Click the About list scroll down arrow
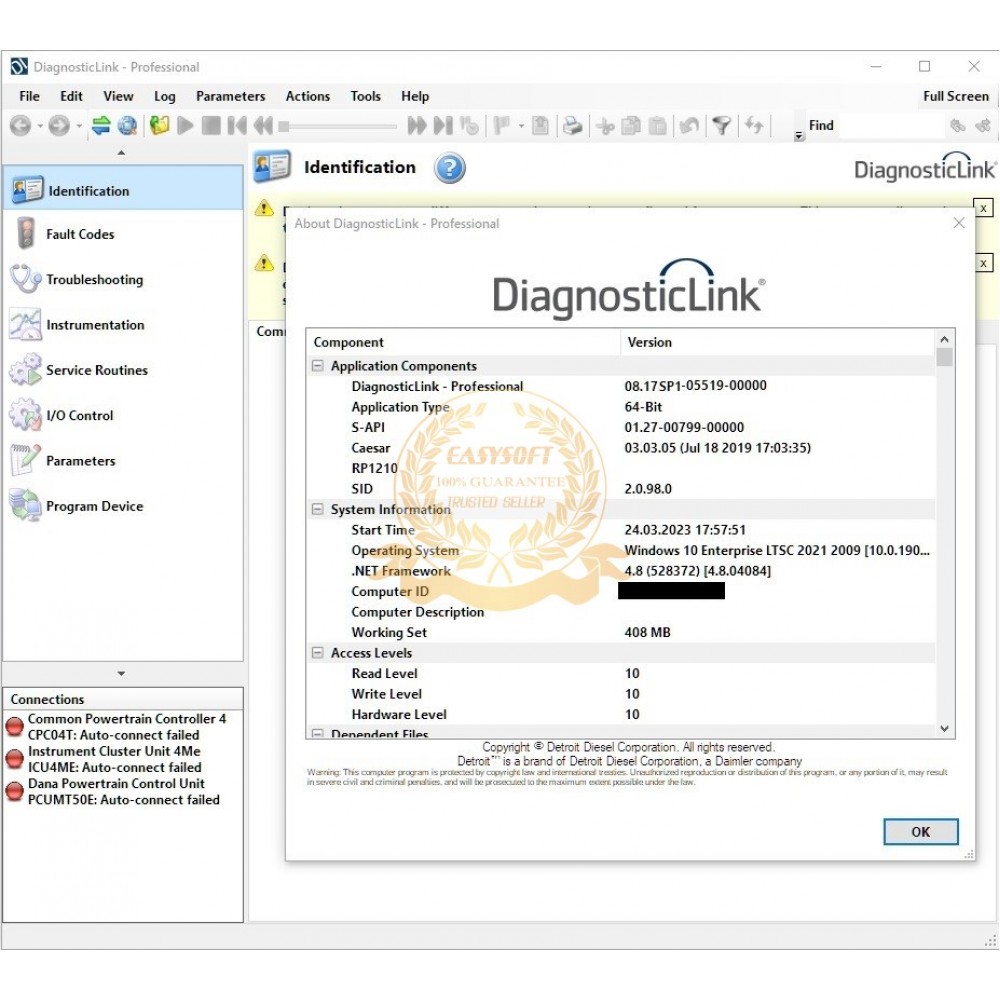This screenshot has width=1000, height=1000. click(945, 729)
